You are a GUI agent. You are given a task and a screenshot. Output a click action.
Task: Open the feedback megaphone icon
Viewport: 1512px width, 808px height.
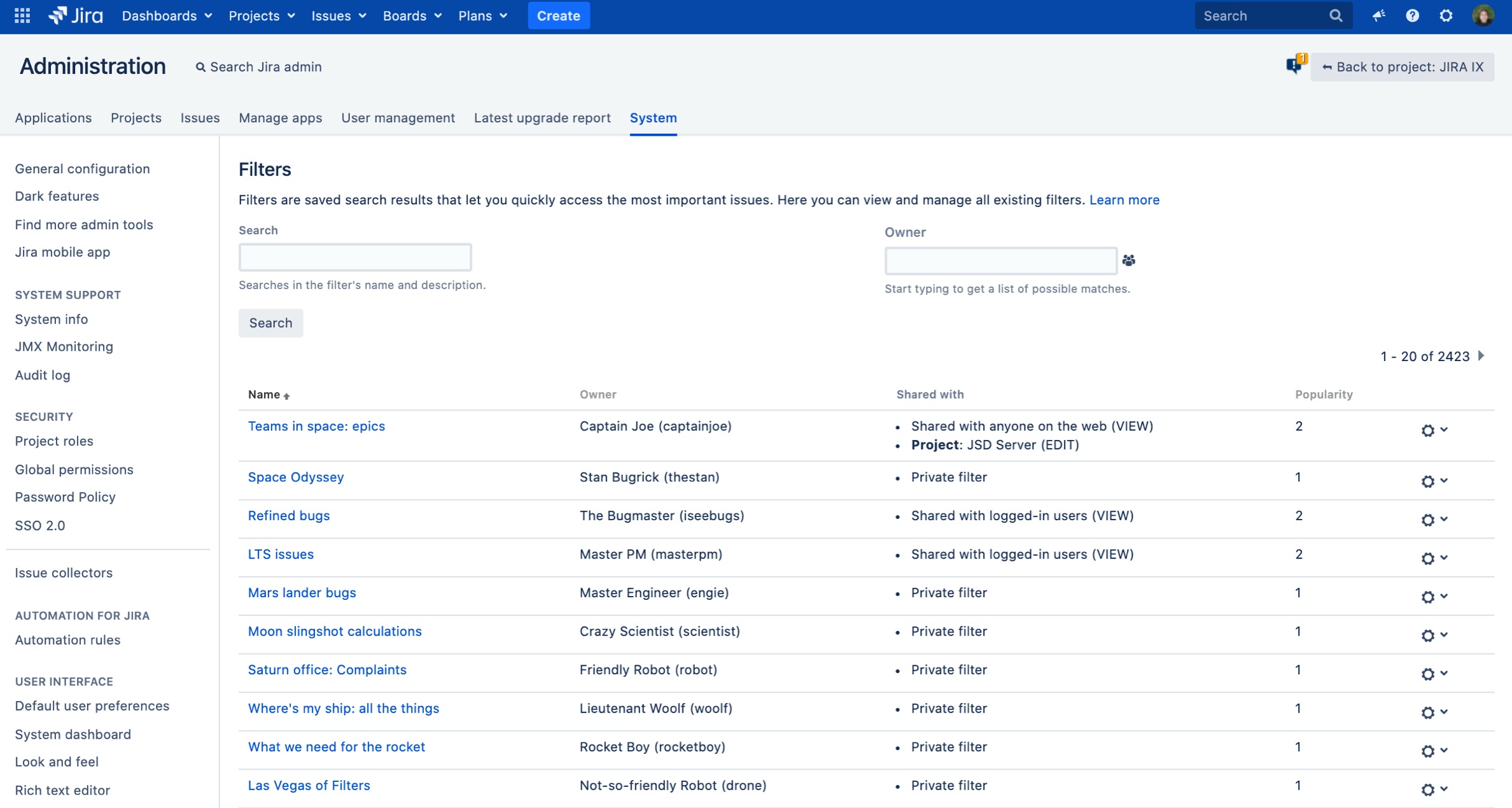1378,16
